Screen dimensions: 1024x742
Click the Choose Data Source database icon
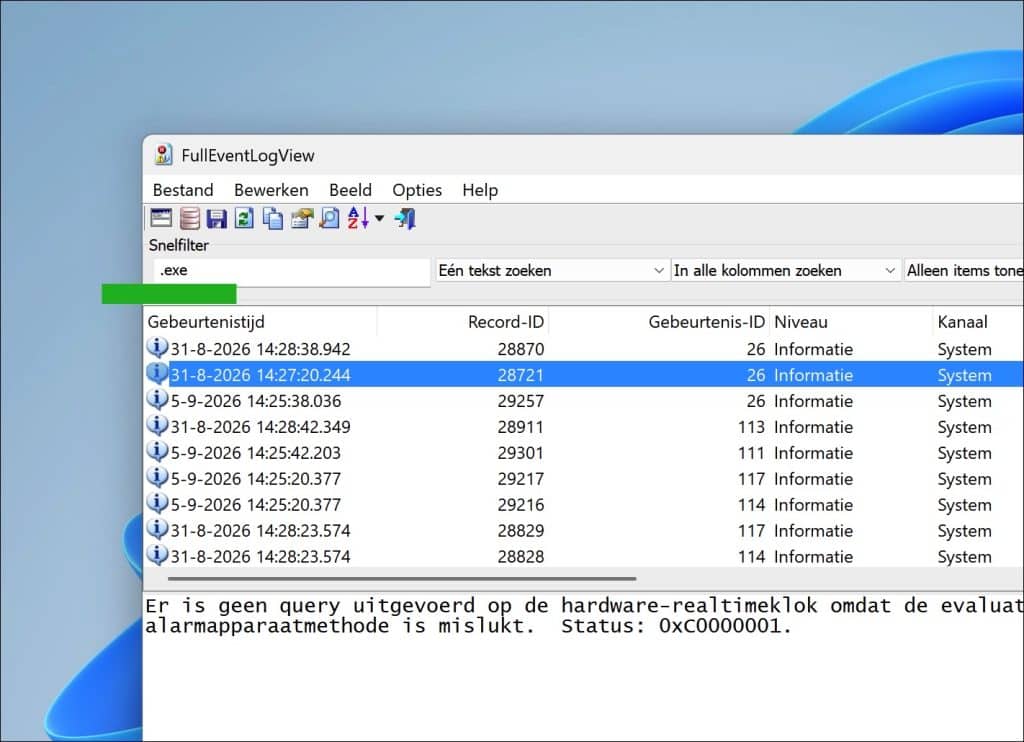[x=189, y=218]
